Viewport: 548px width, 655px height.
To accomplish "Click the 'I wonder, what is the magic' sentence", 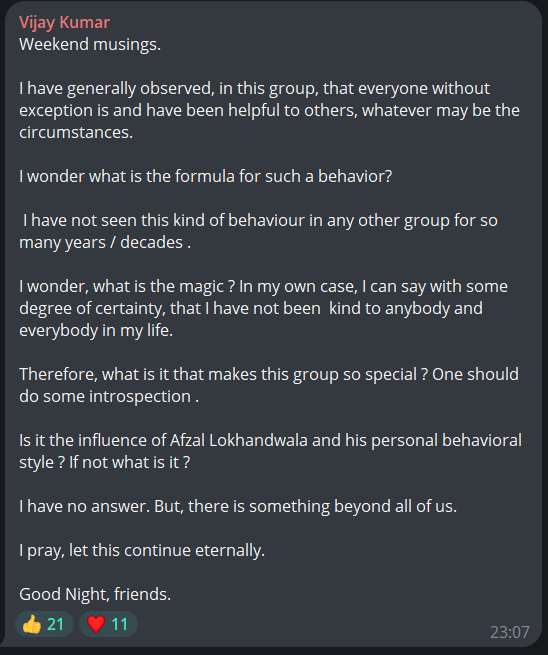I will pos(127,287).
